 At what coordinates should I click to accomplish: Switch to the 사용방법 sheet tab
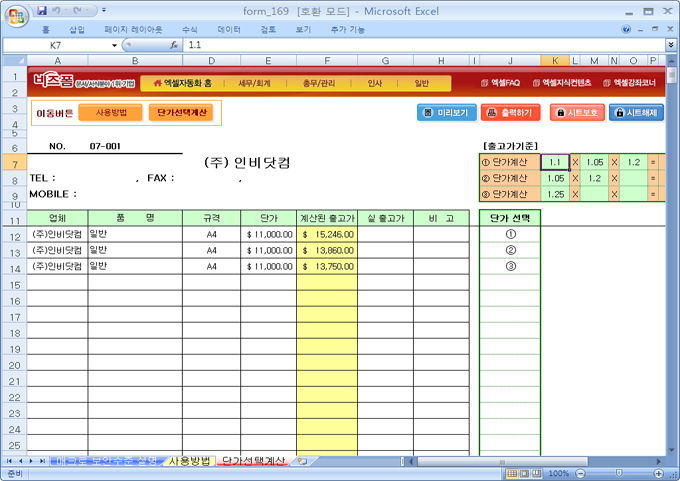pyautogui.click(x=189, y=461)
